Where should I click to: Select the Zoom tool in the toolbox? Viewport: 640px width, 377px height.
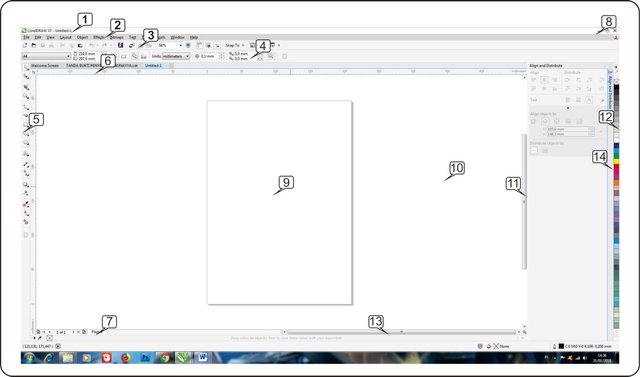(x=26, y=96)
